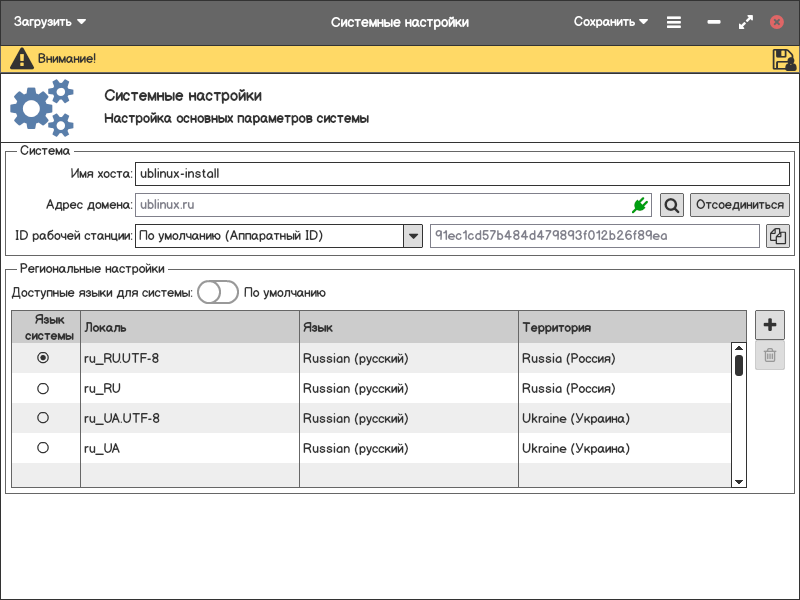The width and height of the screenshot is (800, 600).
Task: Open the Загрузить menu
Action: (x=50, y=22)
